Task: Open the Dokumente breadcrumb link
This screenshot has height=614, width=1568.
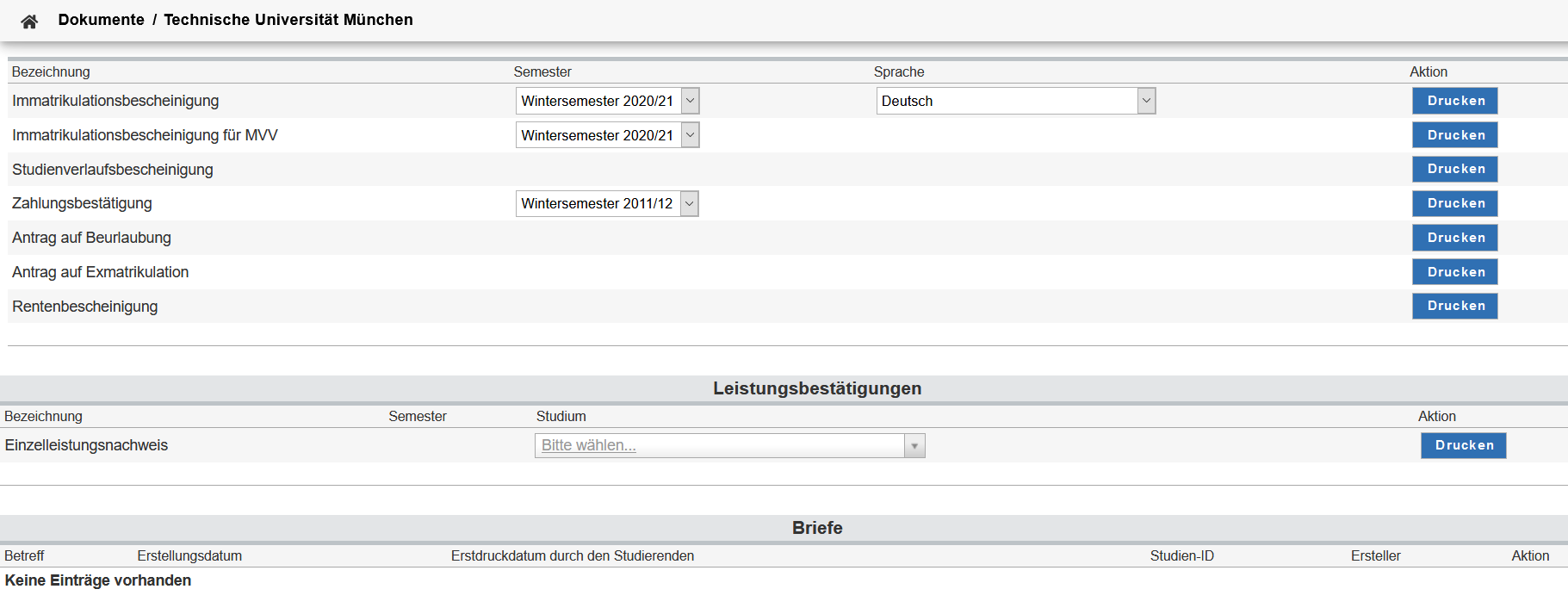Action: (x=101, y=20)
